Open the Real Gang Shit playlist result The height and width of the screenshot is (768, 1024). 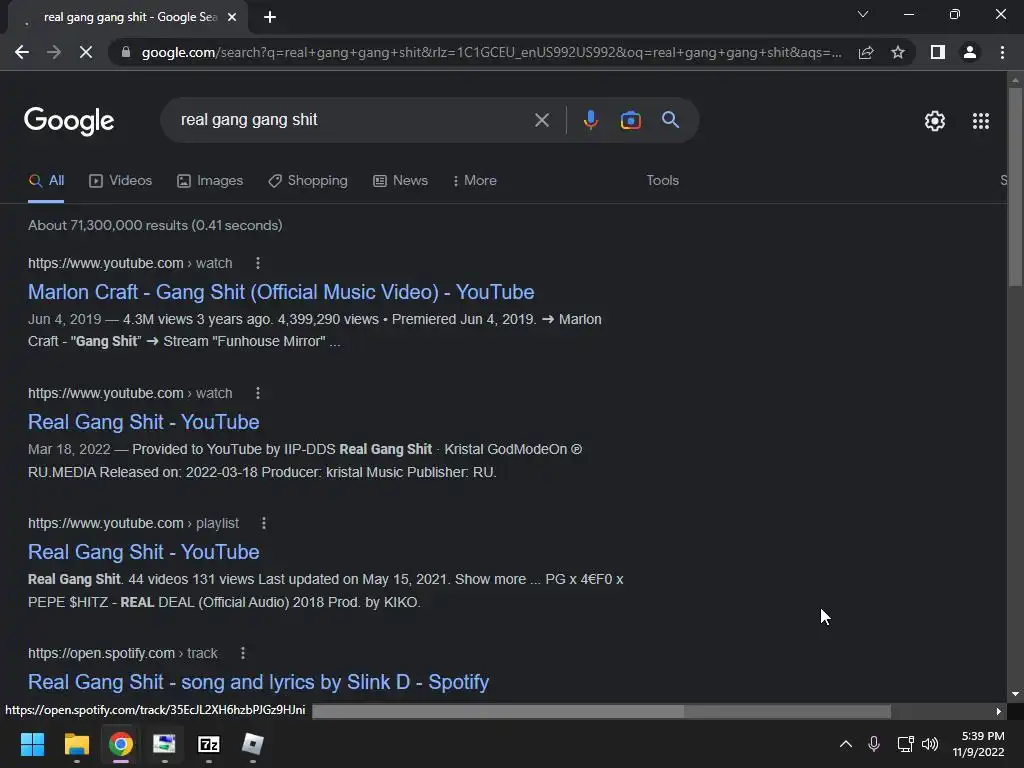point(144,552)
